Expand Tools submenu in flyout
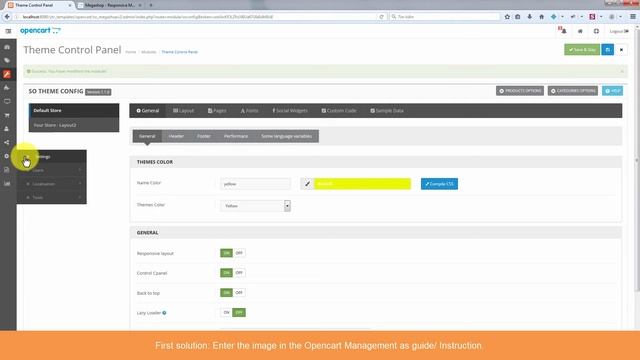Image resolution: width=640 pixels, height=360 pixels. pos(53,198)
